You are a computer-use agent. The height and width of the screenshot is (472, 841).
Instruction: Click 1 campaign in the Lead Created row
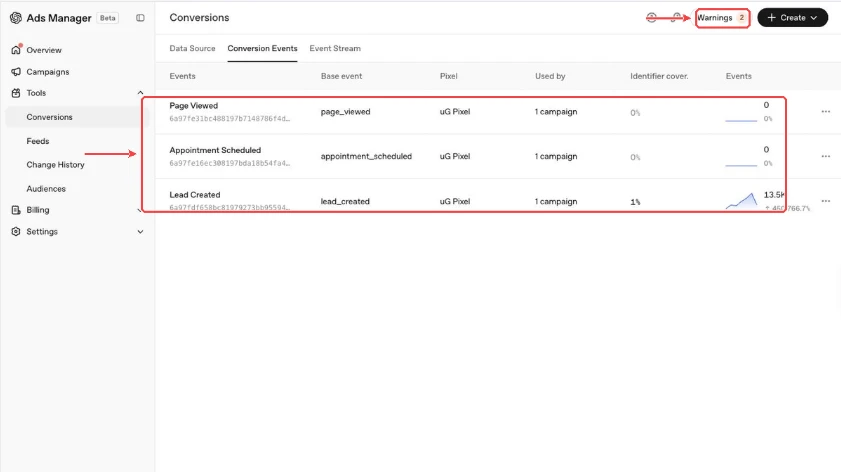tap(556, 201)
